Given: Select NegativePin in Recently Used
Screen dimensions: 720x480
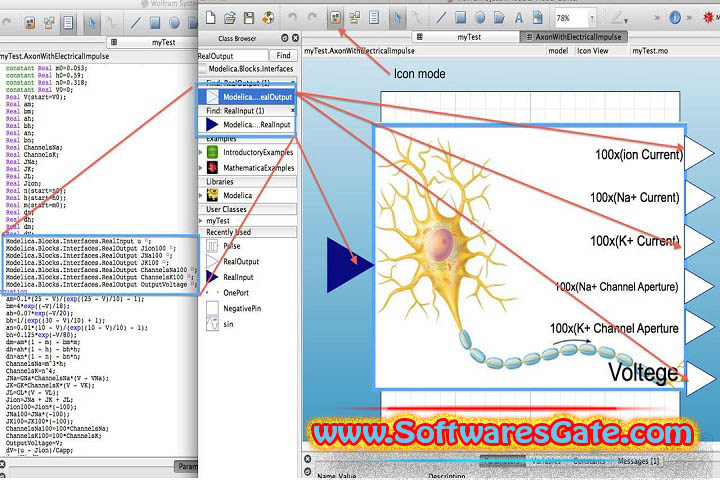Looking at the screenshot, I should 242,308.
